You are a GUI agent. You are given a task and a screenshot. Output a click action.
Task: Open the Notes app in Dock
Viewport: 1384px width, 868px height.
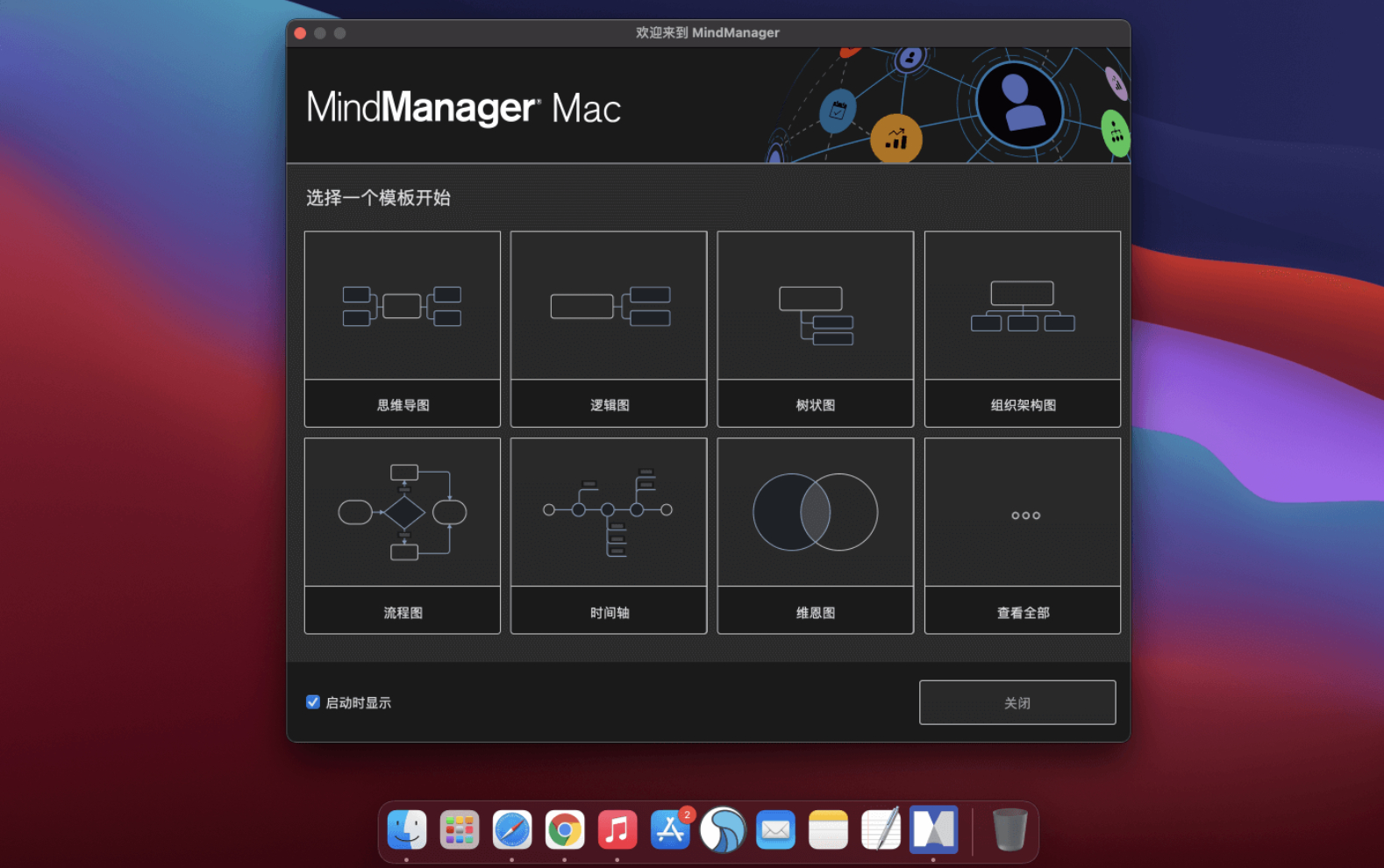[828, 829]
